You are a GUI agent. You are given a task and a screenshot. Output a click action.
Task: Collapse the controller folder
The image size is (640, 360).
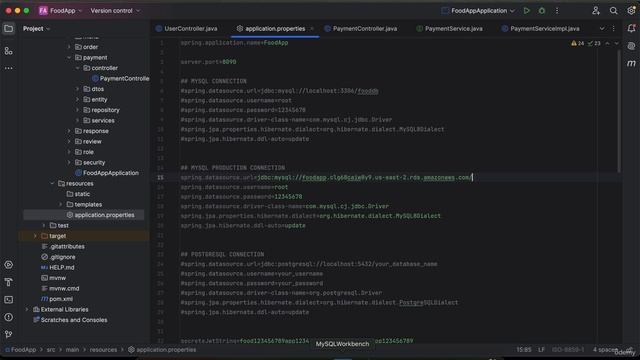pos(77,68)
